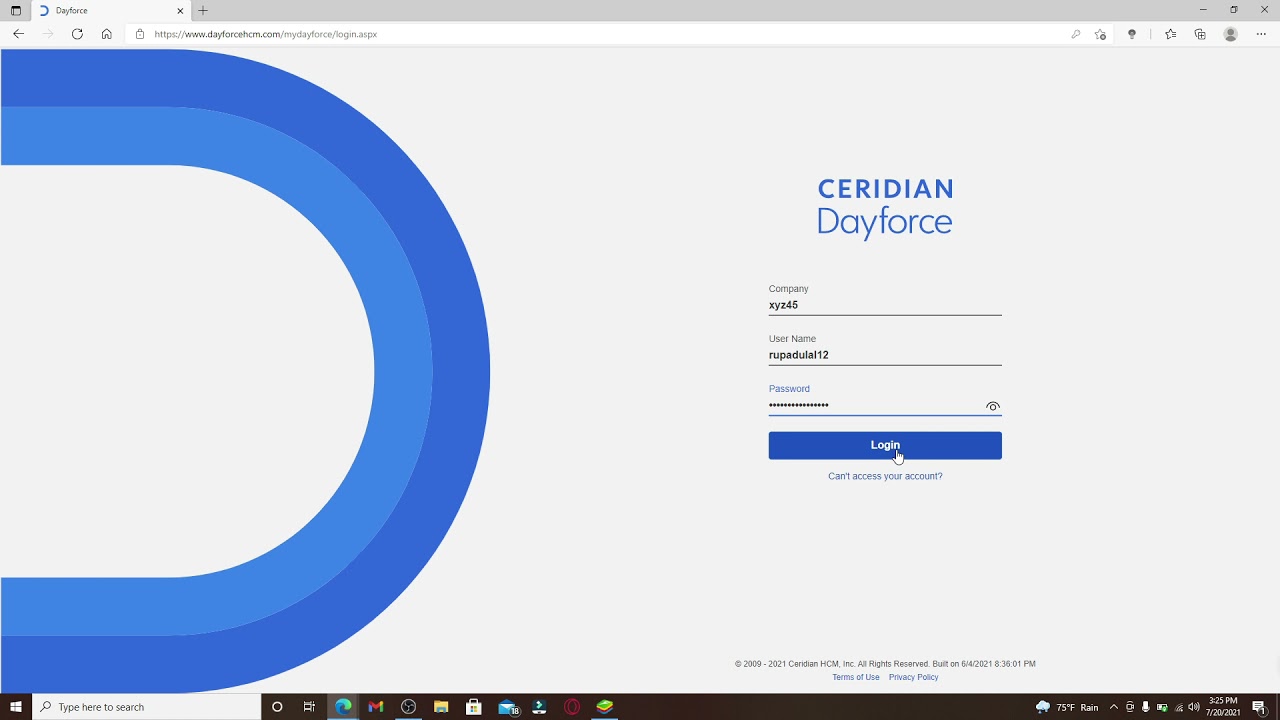
Task: Open Edge settings and more menu
Action: pyautogui.click(x=1261, y=34)
